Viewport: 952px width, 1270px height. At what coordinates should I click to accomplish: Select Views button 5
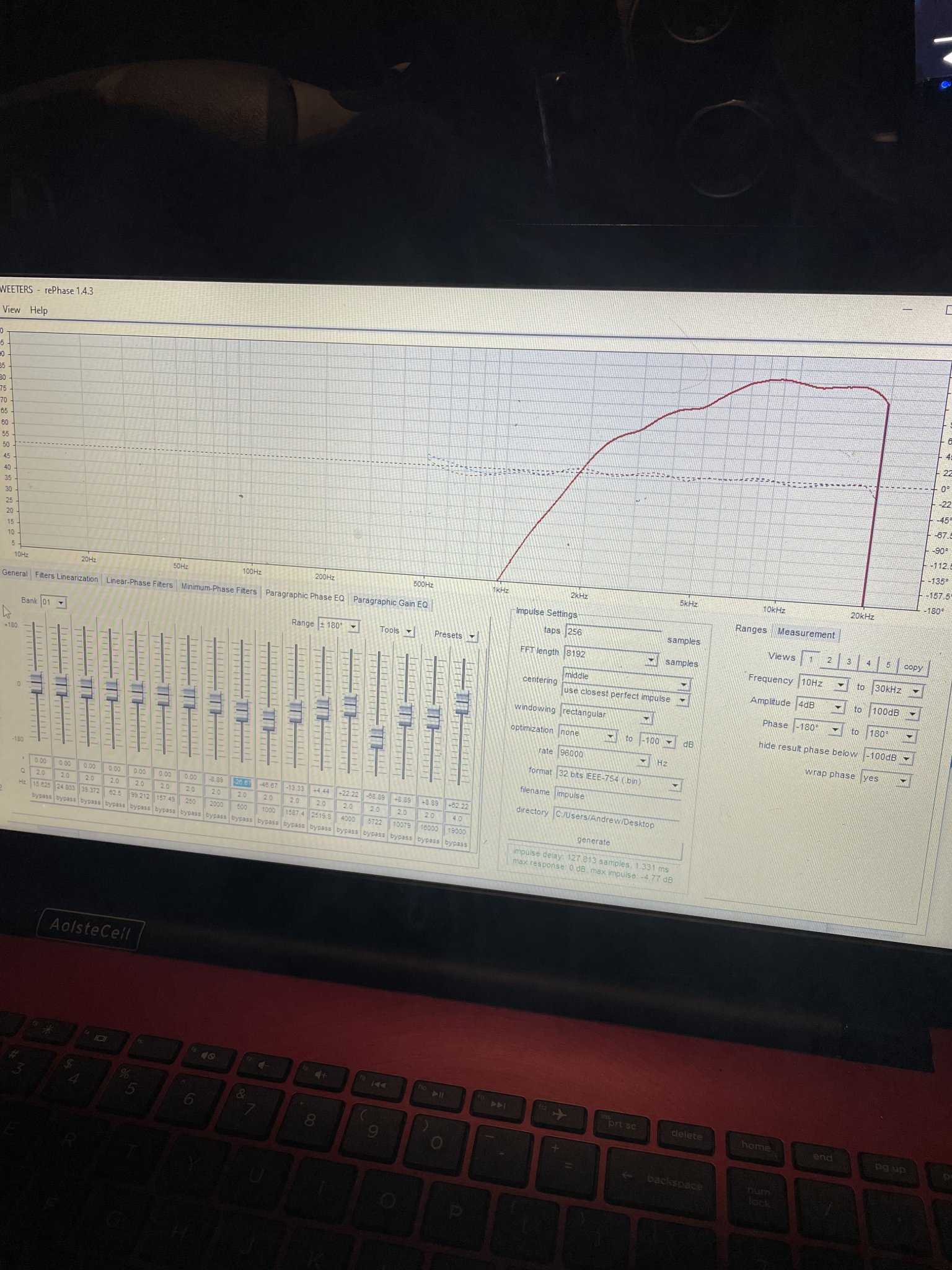[x=888, y=665]
